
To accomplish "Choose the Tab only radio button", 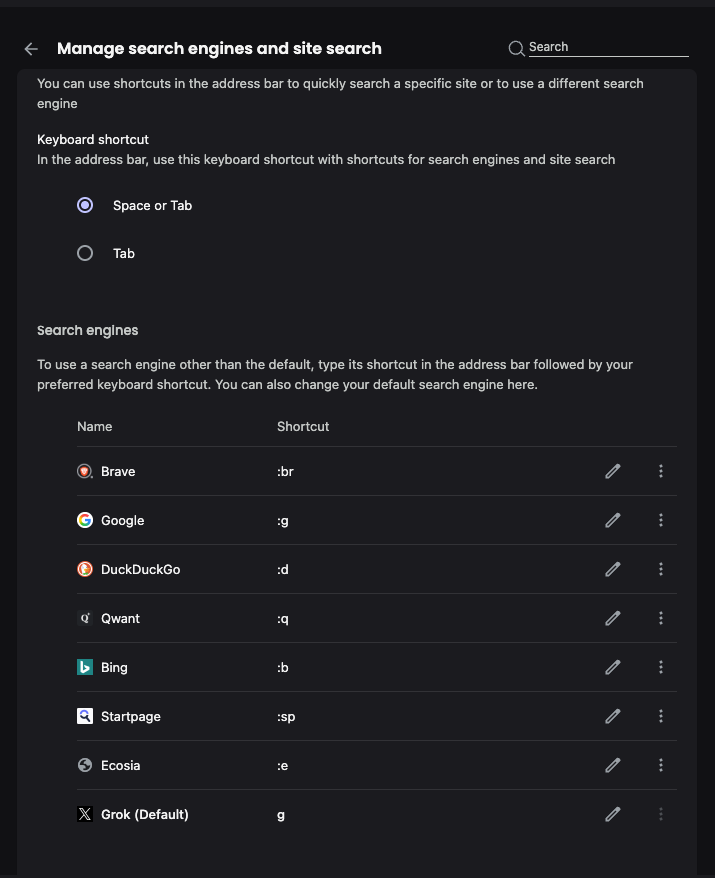I will 85,254.
